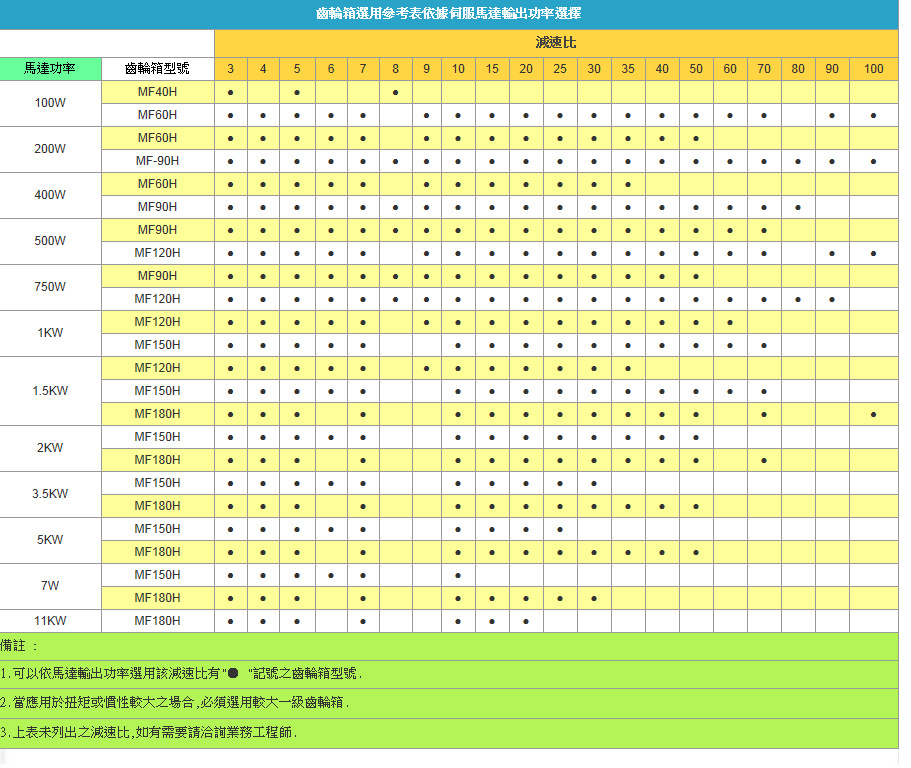Select the MF-90H gearbox model cell

pyautogui.click(x=158, y=161)
